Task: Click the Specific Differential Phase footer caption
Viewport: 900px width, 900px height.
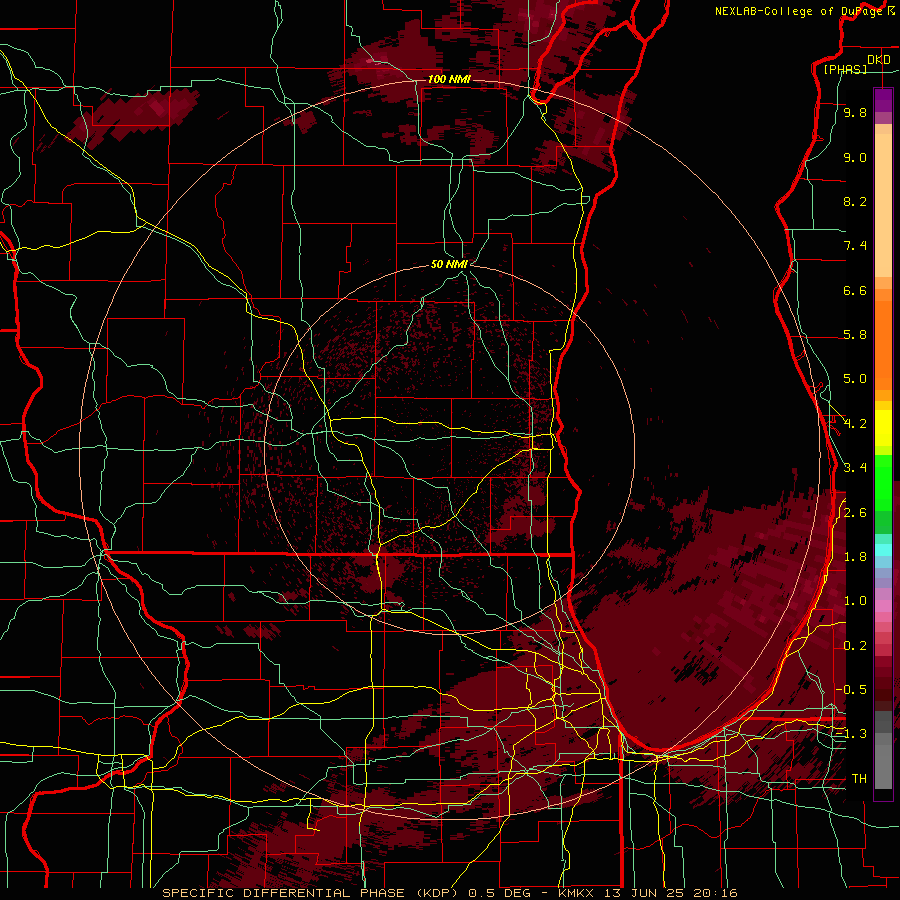Action: (449, 893)
